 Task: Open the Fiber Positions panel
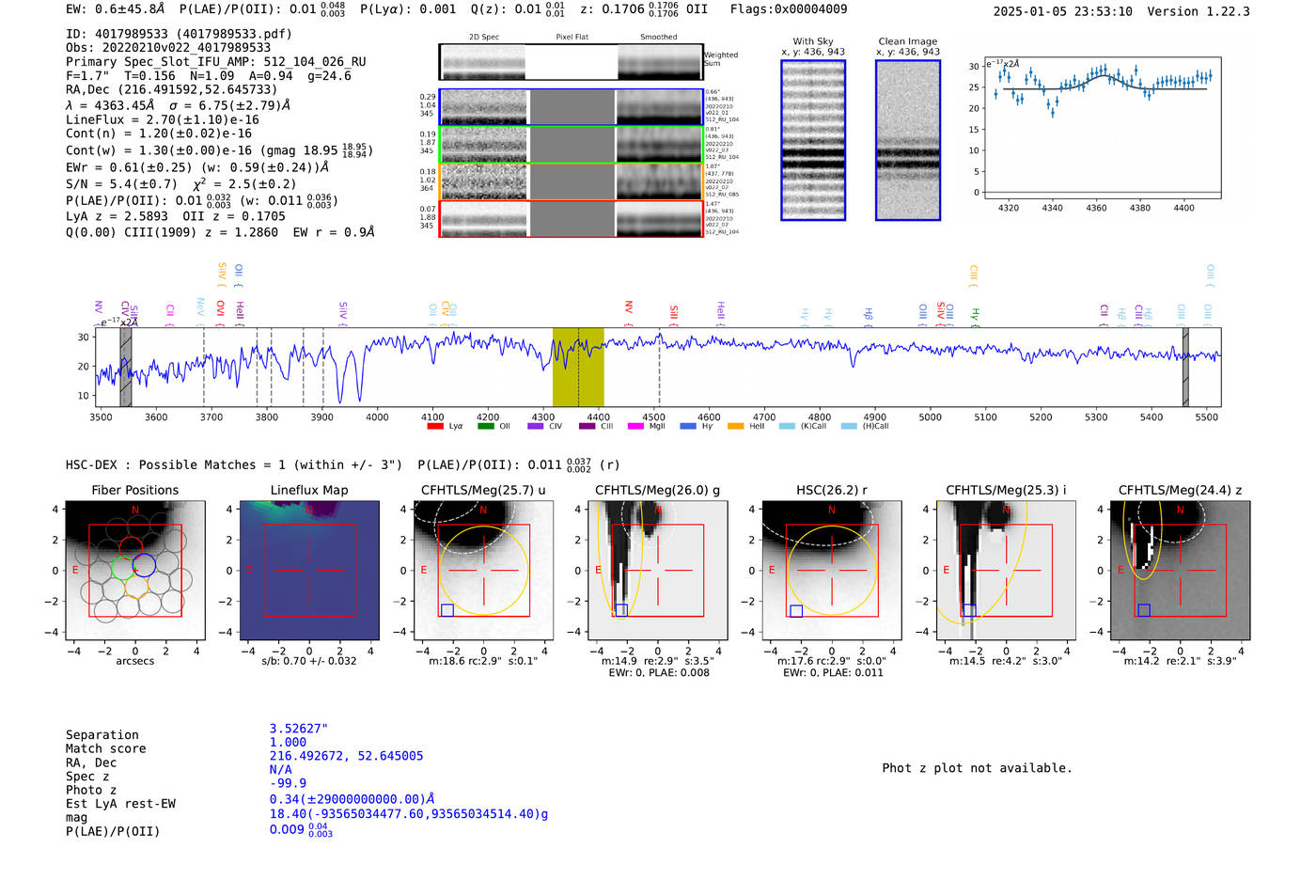point(135,571)
